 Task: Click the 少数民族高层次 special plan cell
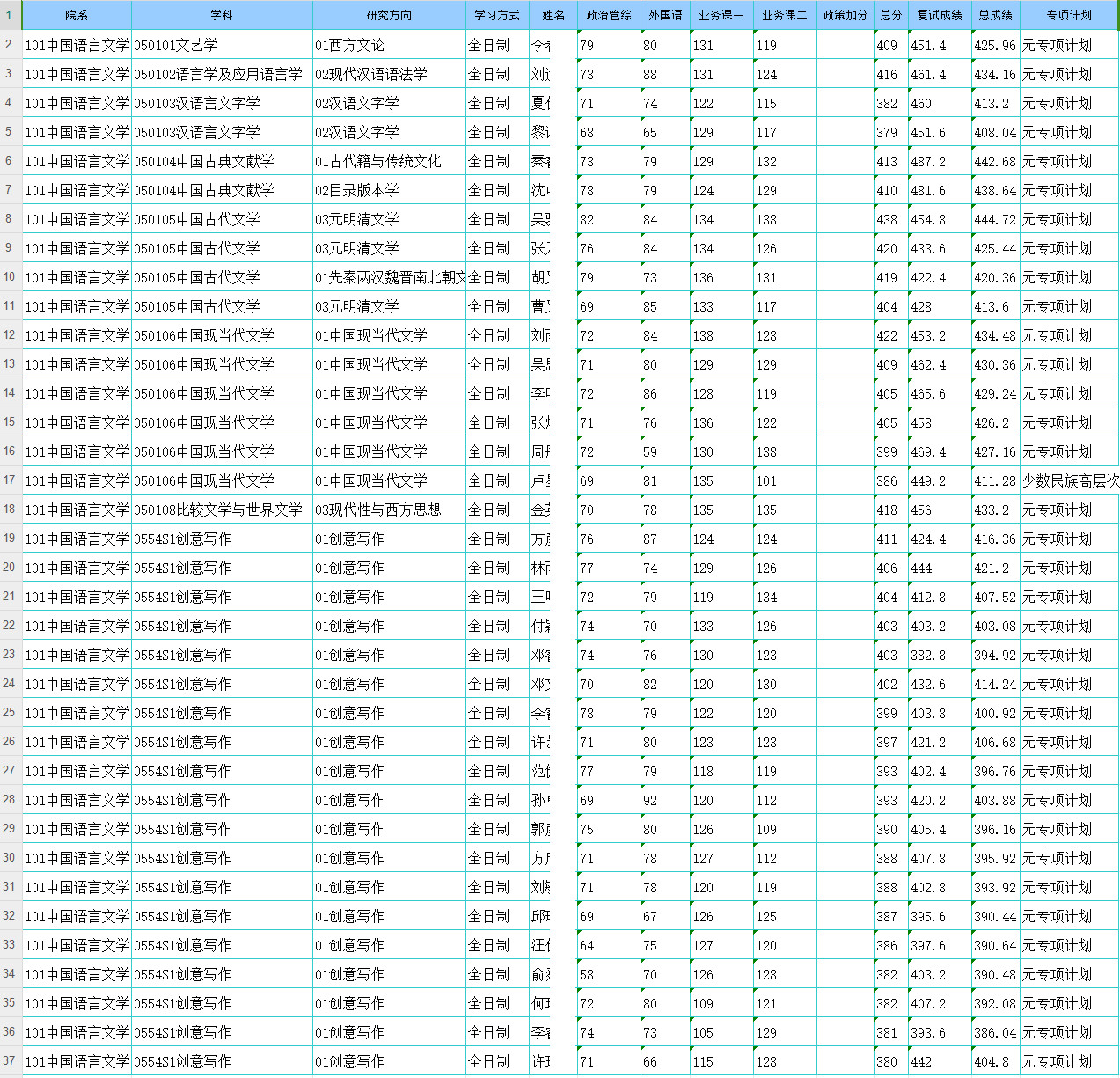pos(1069,481)
